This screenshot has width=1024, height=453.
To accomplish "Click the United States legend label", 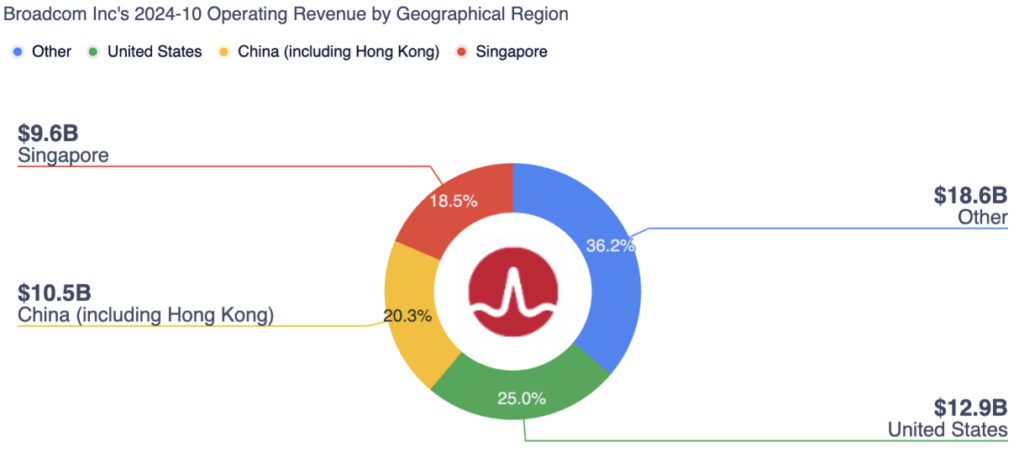I will [154, 52].
